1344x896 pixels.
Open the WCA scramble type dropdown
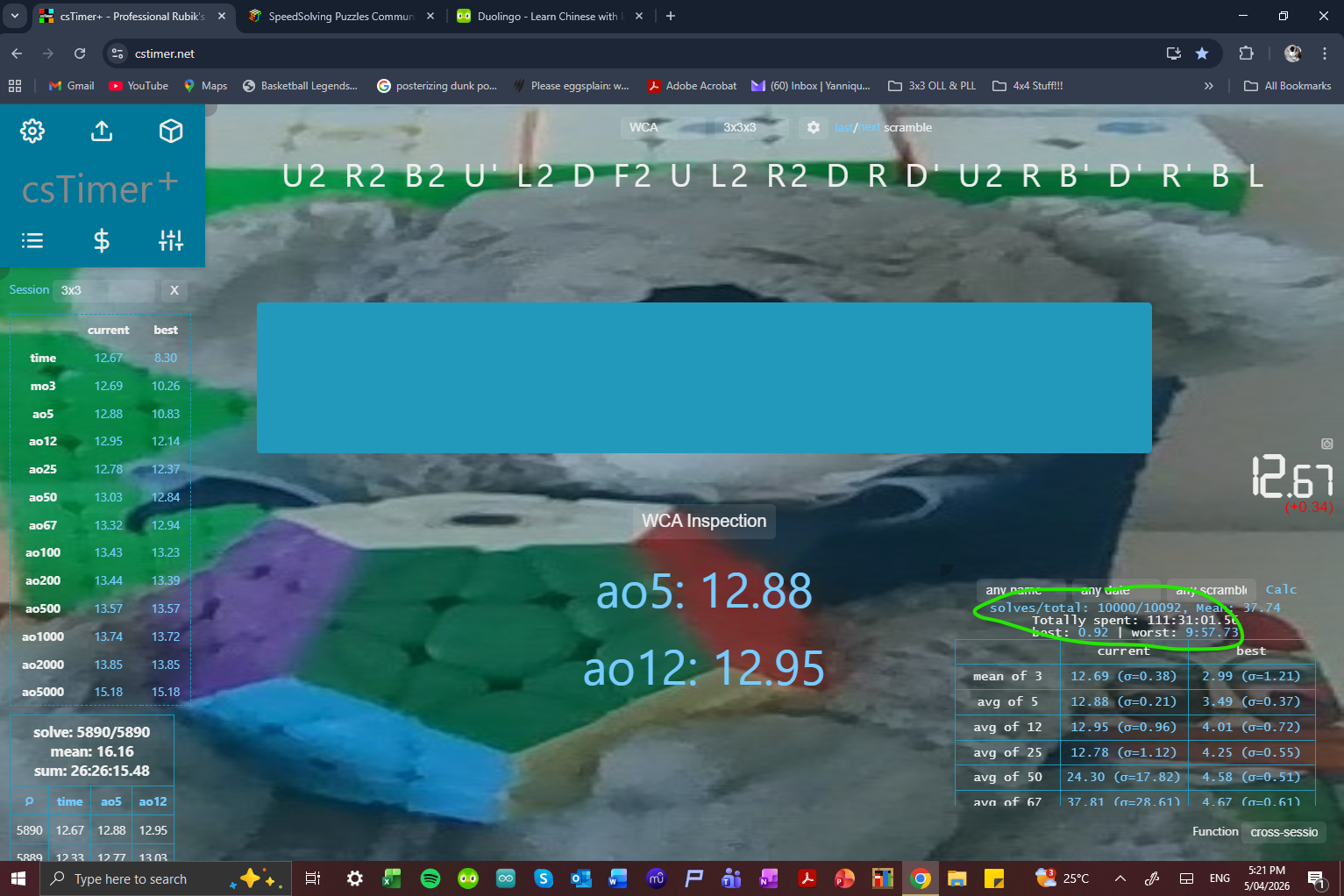[x=664, y=127]
